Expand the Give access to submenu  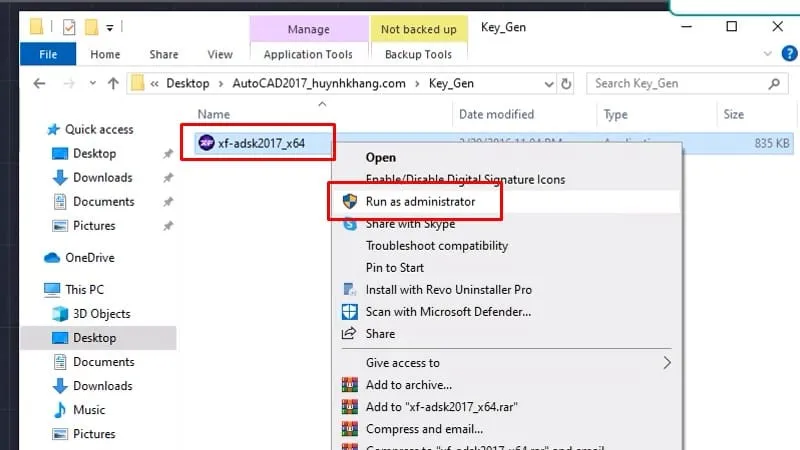[667, 363]
